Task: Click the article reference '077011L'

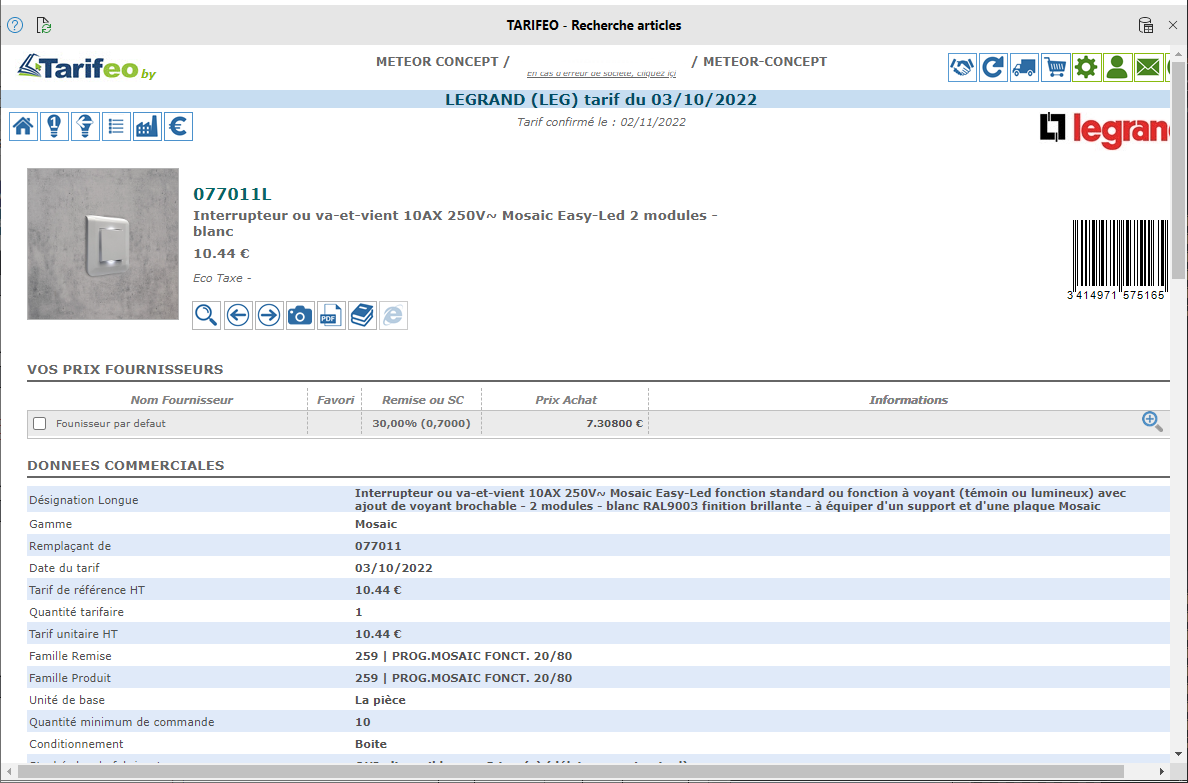Action: coord(233,195)
